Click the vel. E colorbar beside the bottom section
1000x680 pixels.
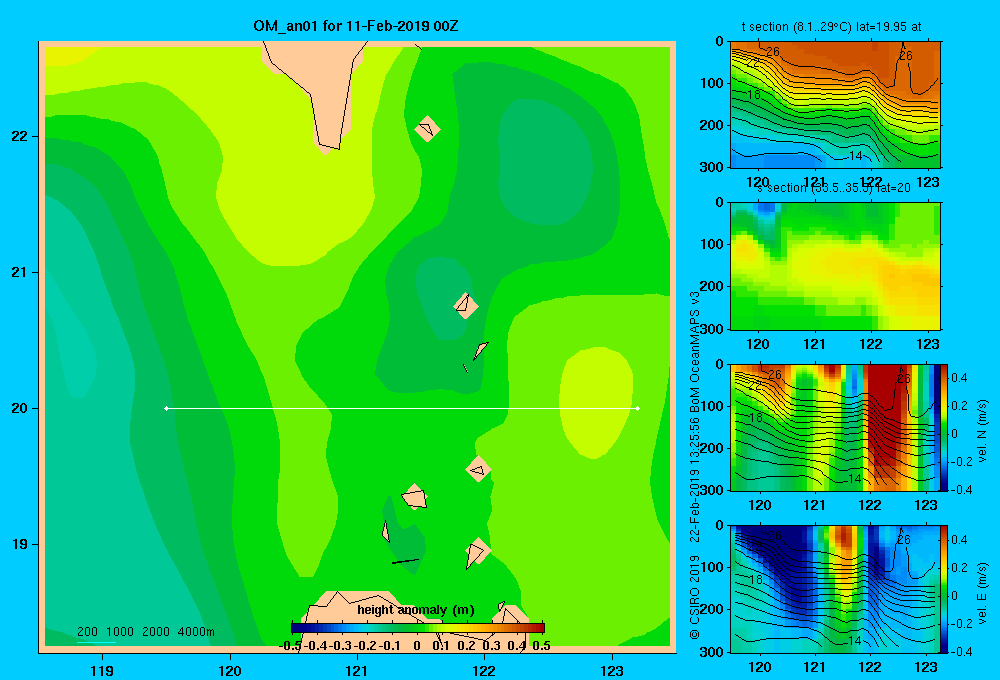[945, 589]
